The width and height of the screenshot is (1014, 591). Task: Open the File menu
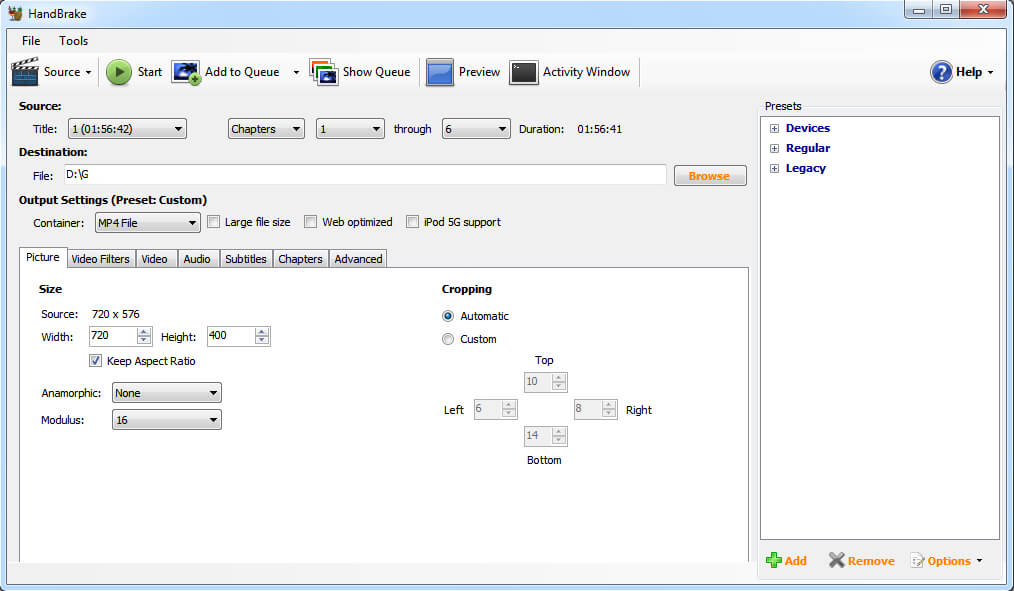(x=30, y=41)
